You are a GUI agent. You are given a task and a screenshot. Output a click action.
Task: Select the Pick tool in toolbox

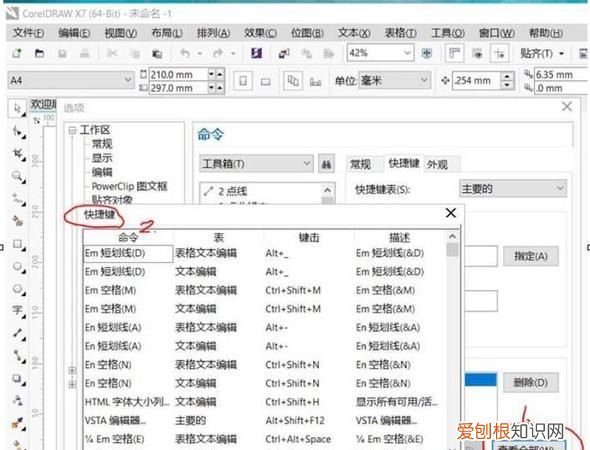coord(17,109)
